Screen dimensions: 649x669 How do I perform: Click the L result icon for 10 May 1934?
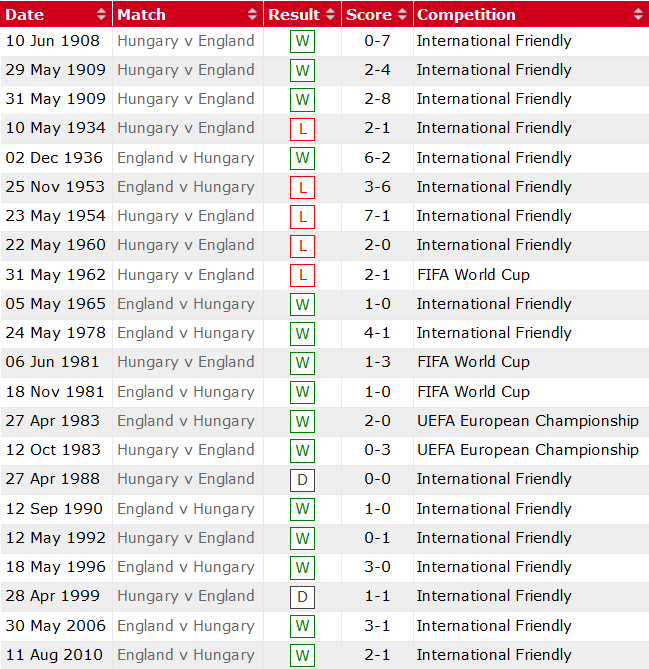point(302,129)
